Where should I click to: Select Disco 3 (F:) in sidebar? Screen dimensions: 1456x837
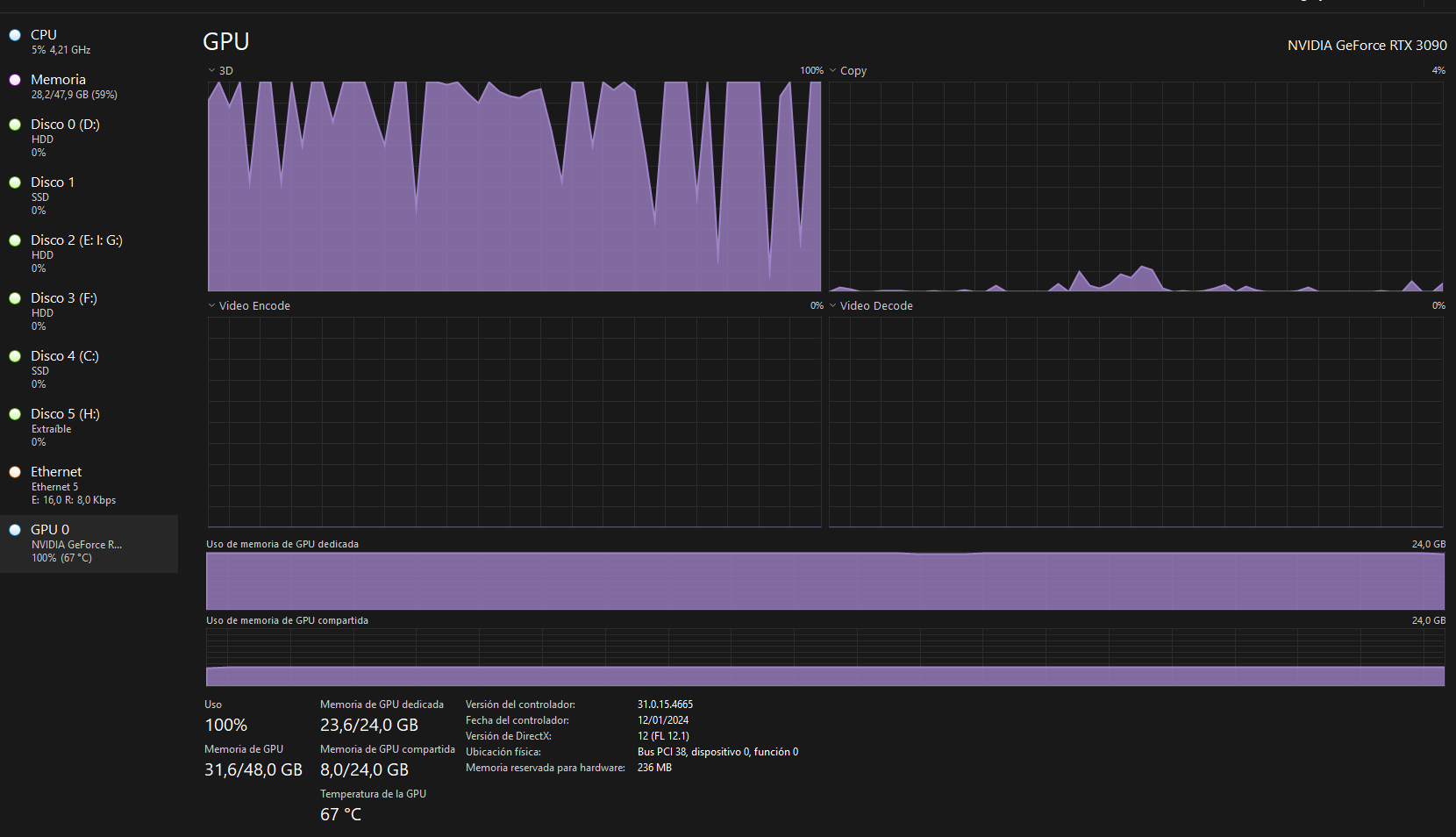[63, 298]
